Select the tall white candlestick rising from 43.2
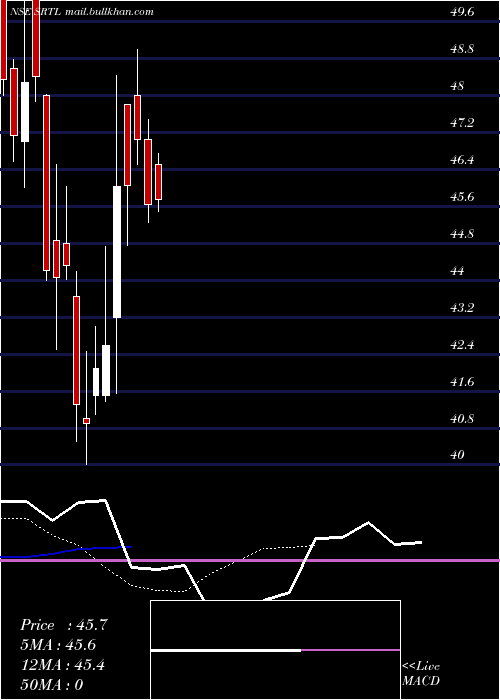500x700 pixels. (x=117, y=252)
